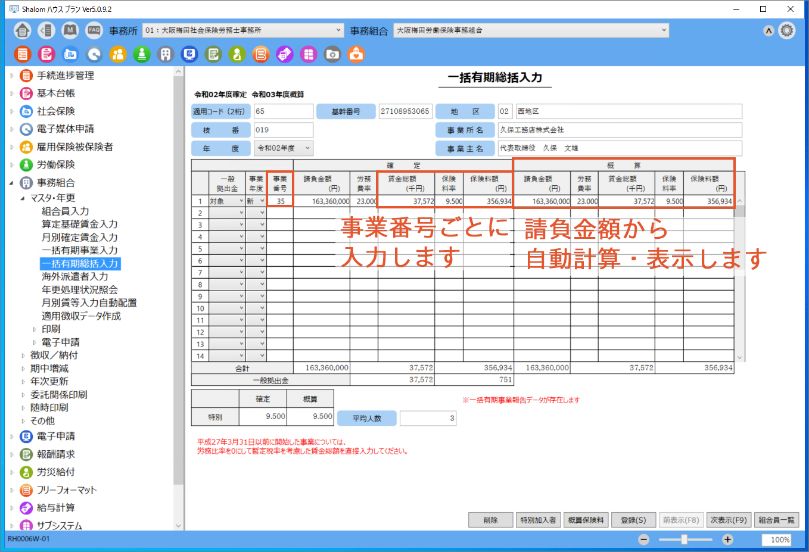Open row 1 事業年度 dropdown showing 新
Image resolution: width=809 pixels, height=552 pixels.
pyautogui.click(x=256, y=201)
